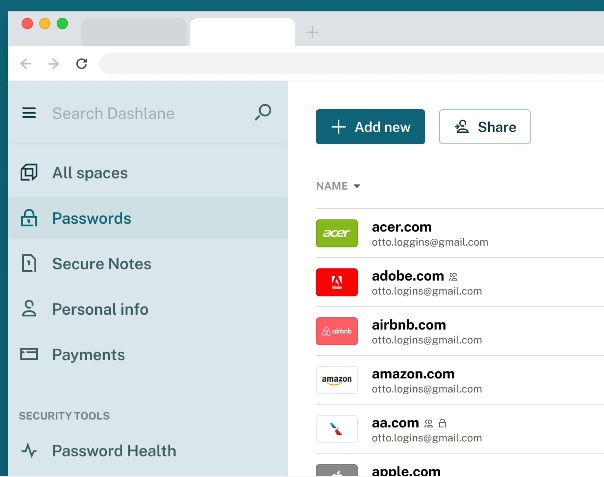Viewport: 604px width, 477px height.
Task: Click the lock icon next to aa.com
Action: click(443, 423)
